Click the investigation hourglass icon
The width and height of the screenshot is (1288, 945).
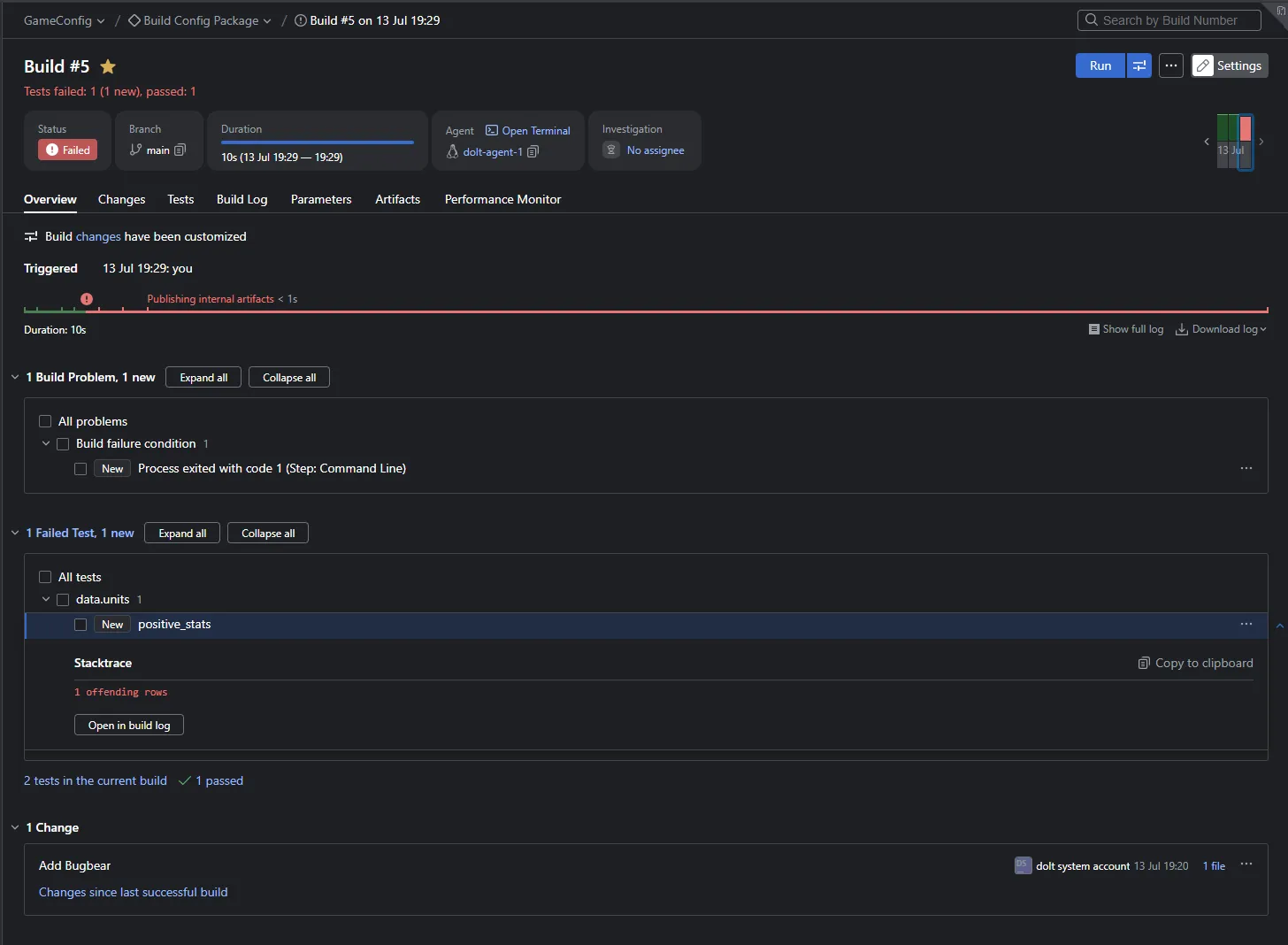click(x=611, y=150)
